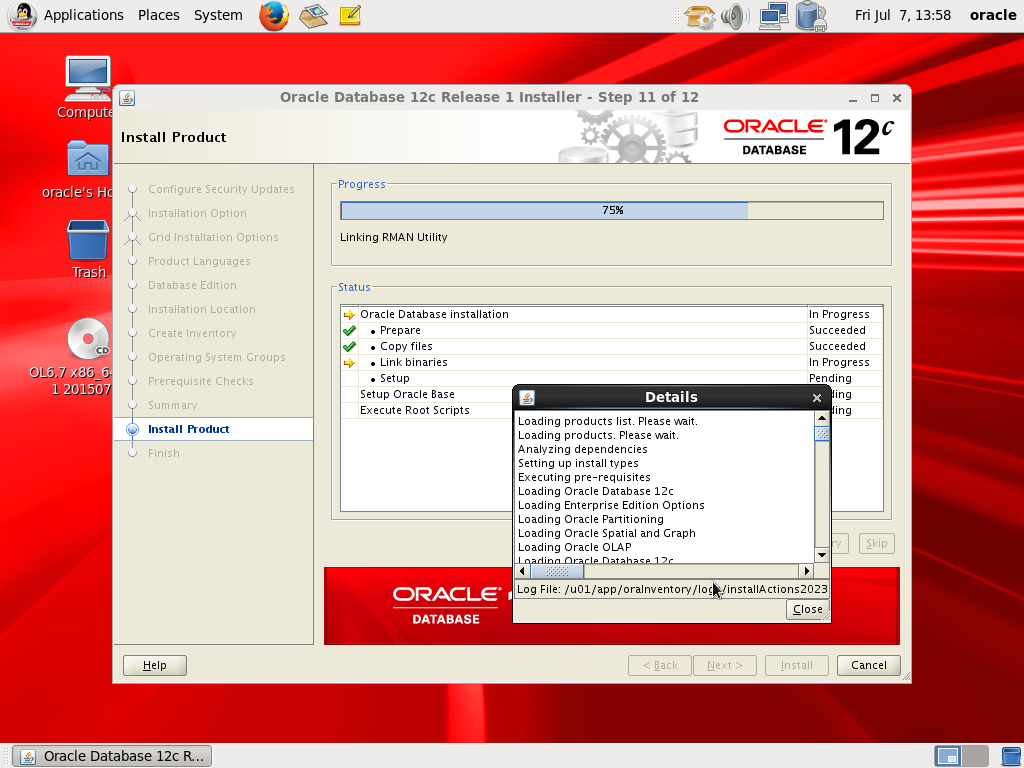Image resolution: width=1024 pixels, height=768 pixels.
Task: Select the Installation Option step
Action: (x=197, y=214)
